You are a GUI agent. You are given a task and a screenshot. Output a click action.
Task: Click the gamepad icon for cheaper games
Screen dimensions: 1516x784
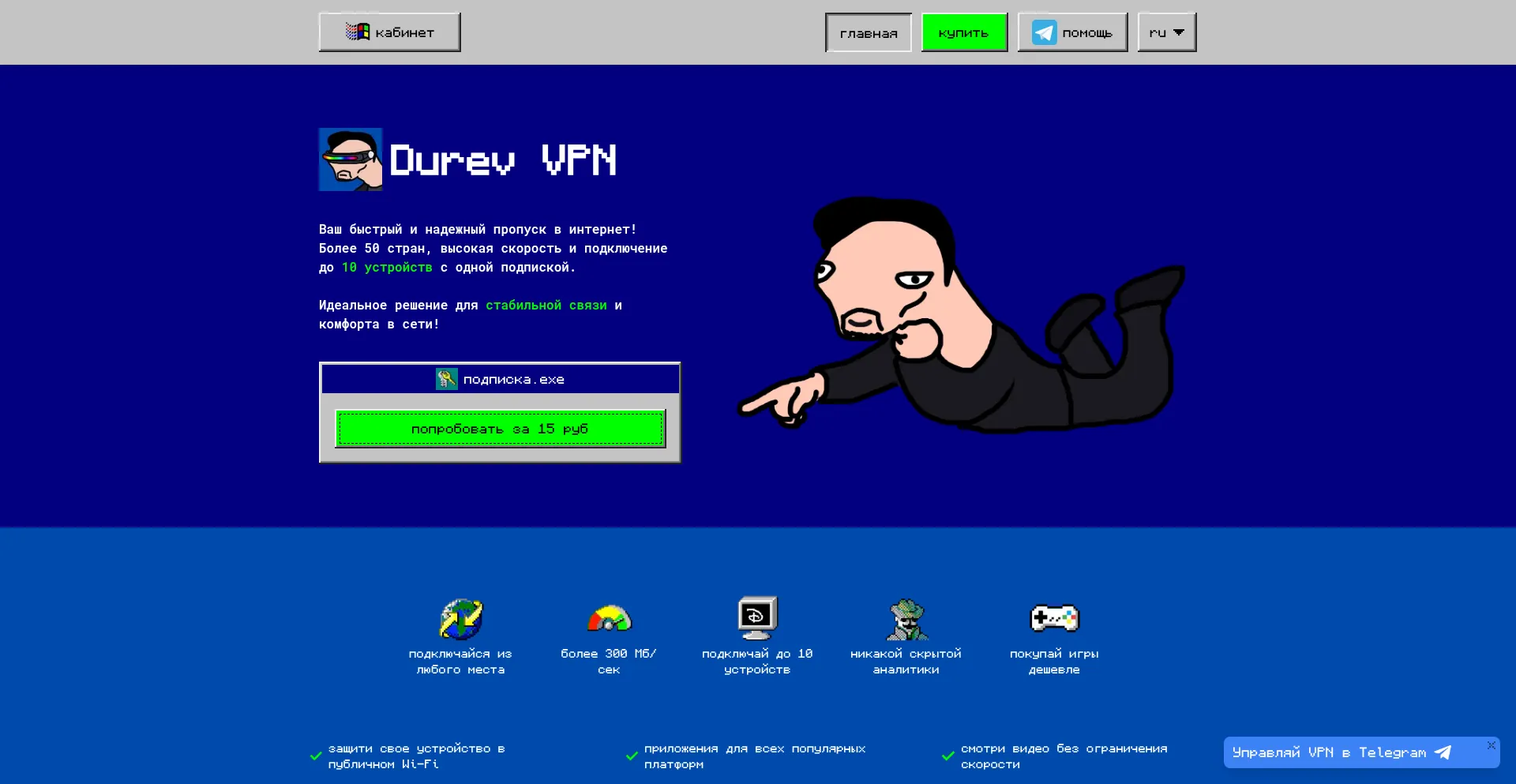(x=1054, y=618)
